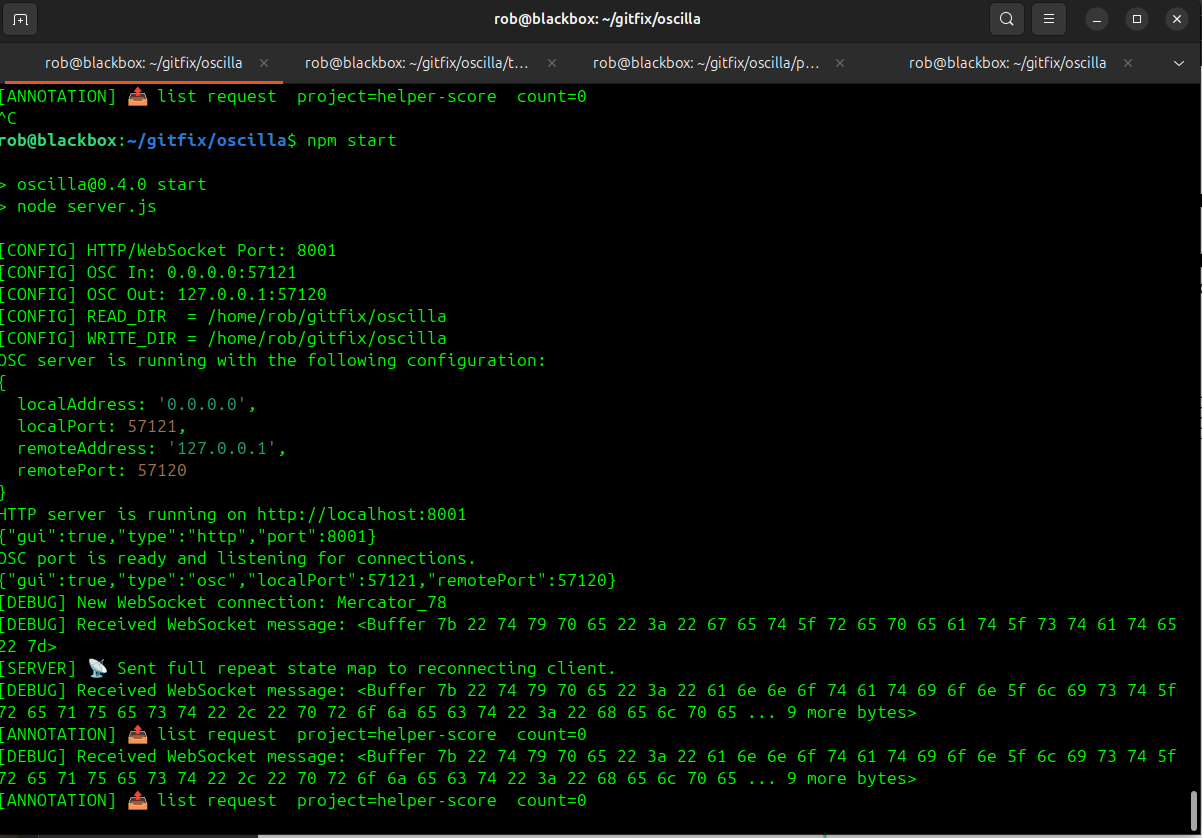Maximize the terminal window
1202x838 pixels.
tap(1136, 19)
